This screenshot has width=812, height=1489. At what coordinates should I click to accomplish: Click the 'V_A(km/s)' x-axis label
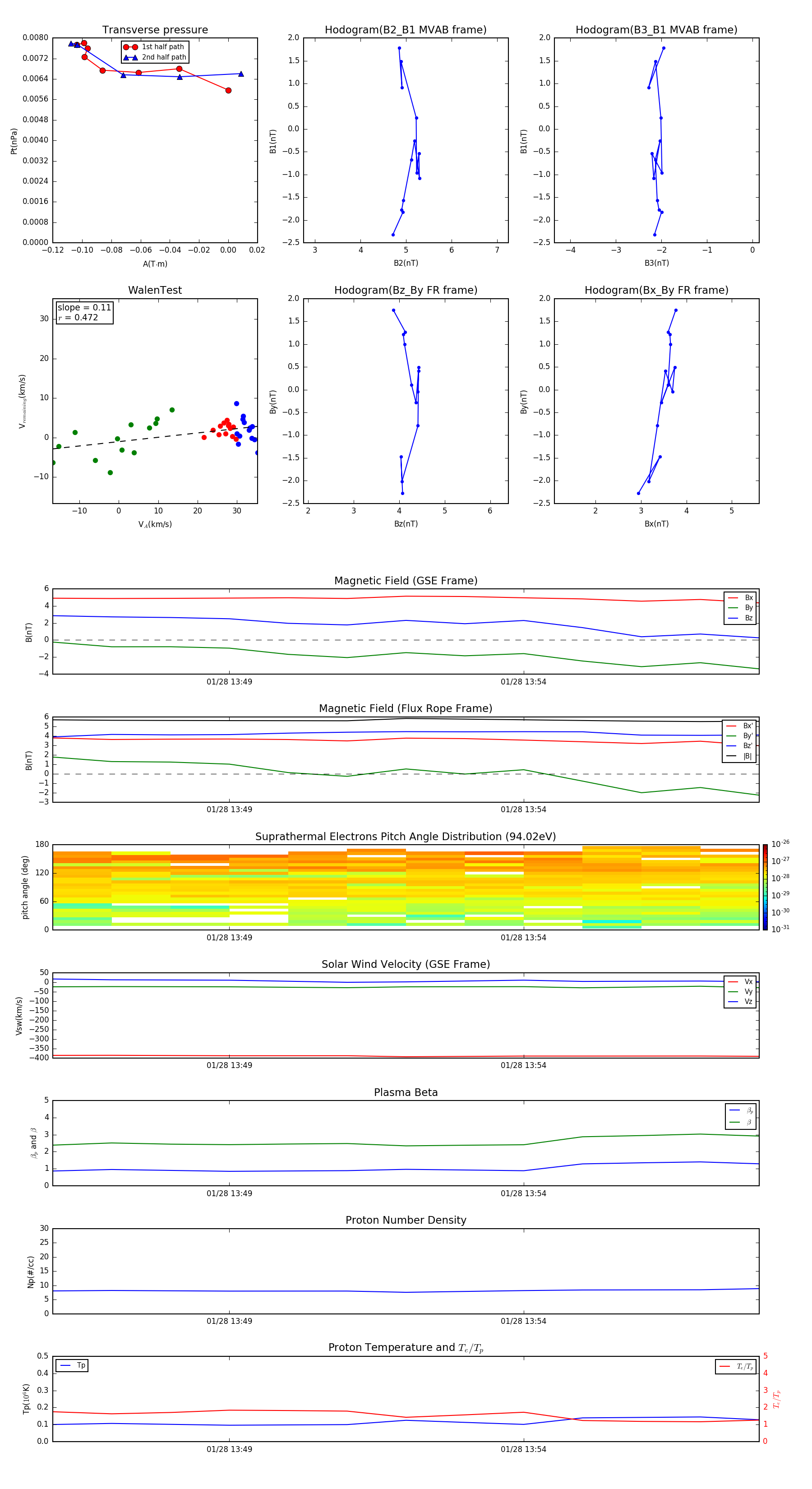(155, 524)
